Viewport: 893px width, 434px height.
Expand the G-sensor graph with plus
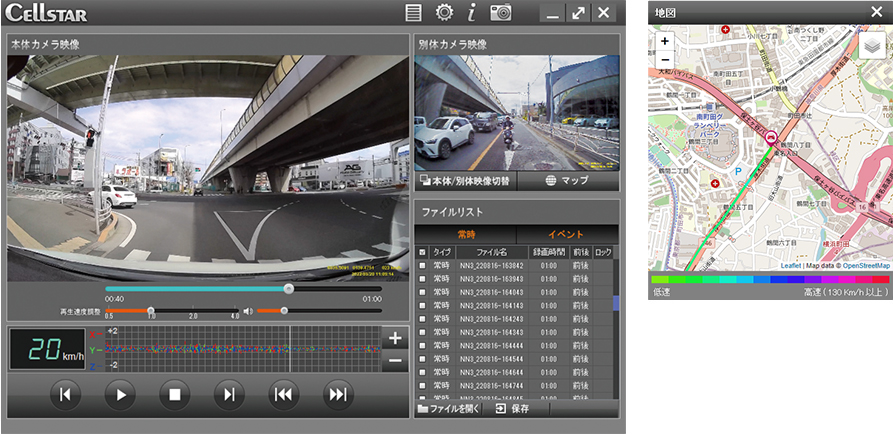(x=394, y=338)
